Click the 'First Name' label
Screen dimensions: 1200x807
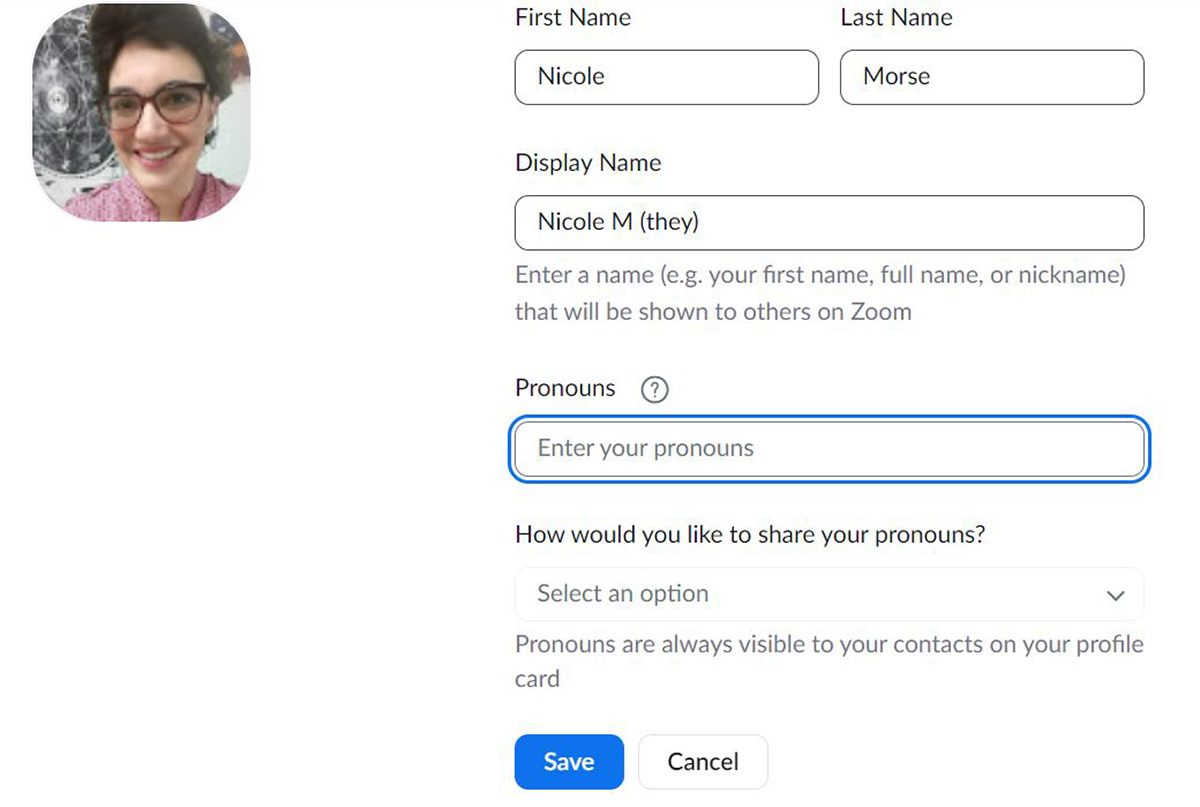tap(573, 17)
